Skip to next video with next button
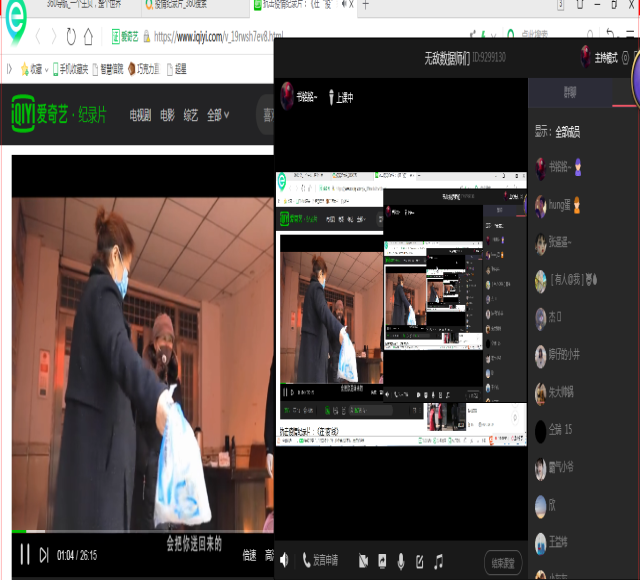The width and height of the screenshot is (640, 580). point(44,554)
